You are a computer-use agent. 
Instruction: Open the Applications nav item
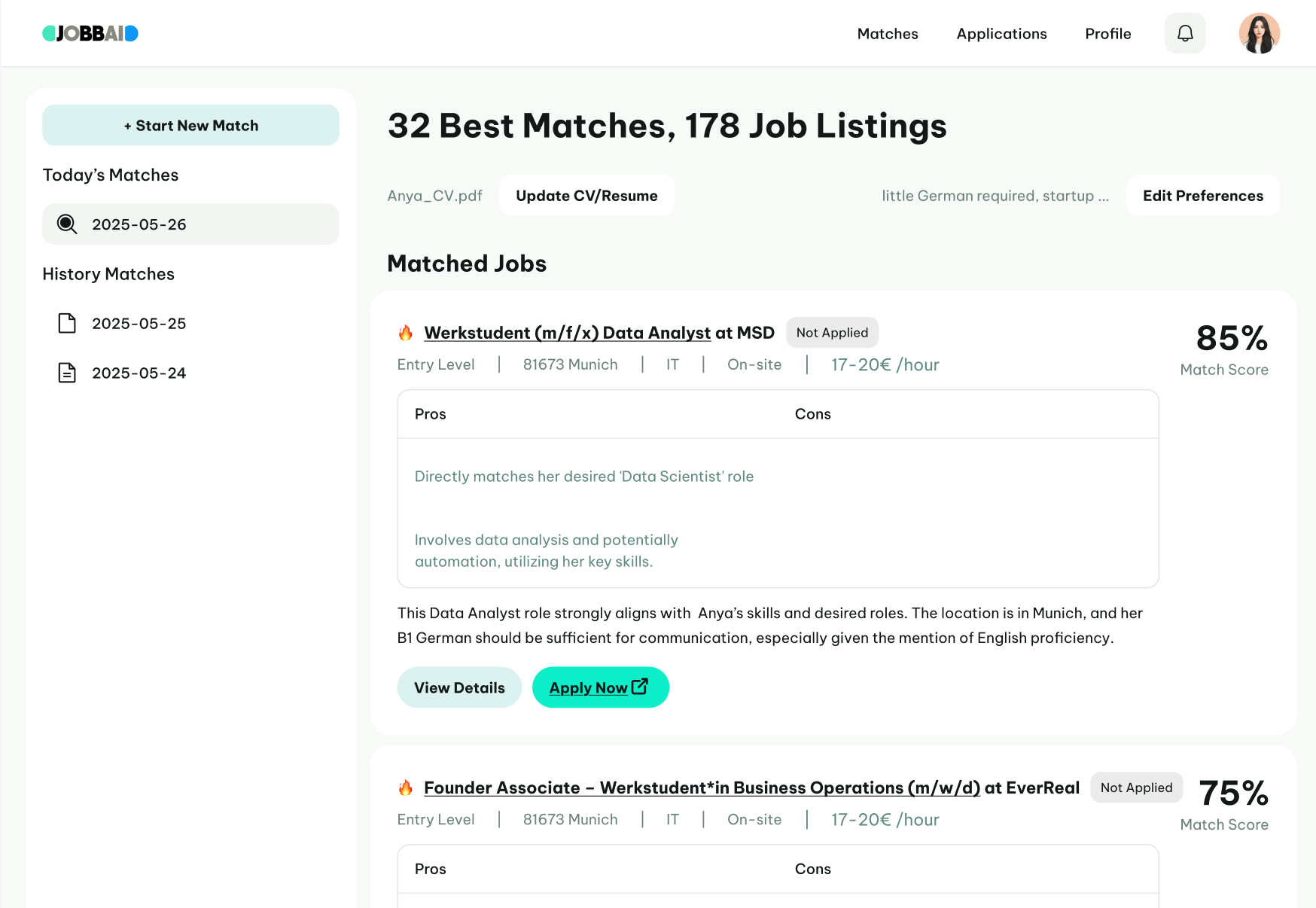(x=1001, y=34)
